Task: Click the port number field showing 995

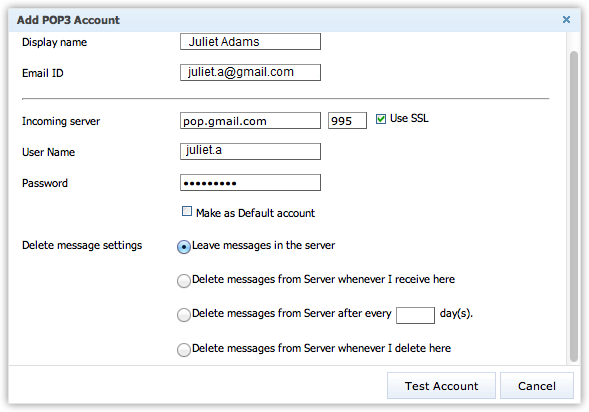Action: pos(347,121)
